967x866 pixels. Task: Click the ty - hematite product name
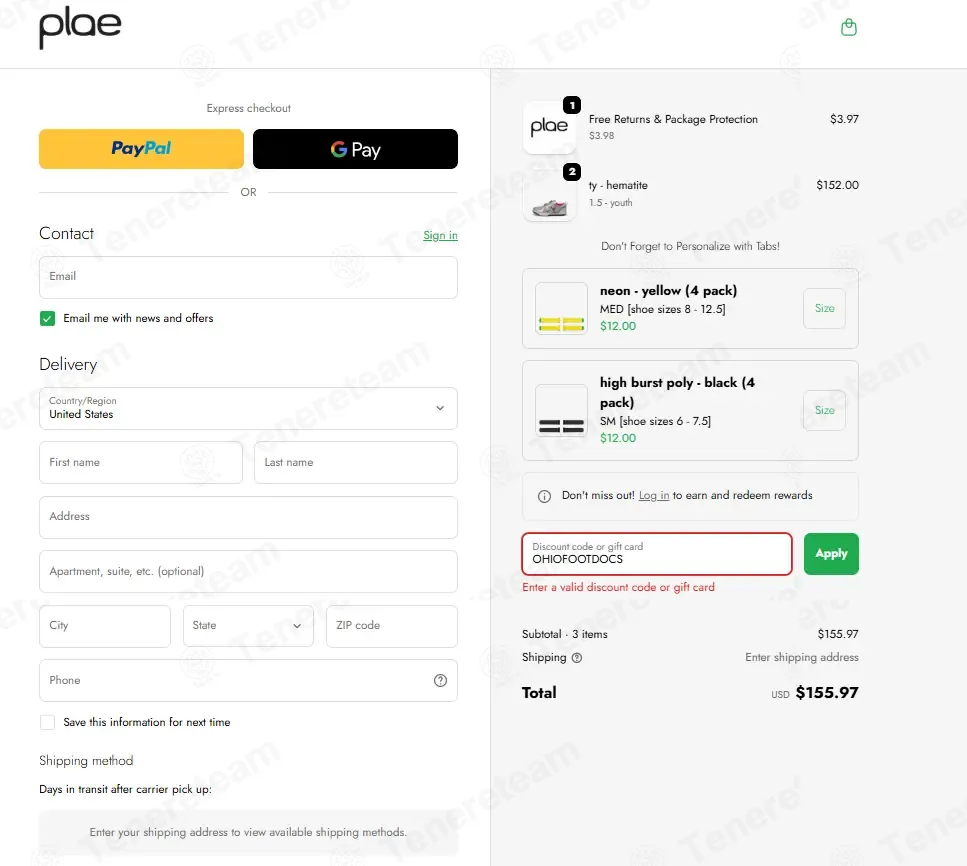point(618,185)
